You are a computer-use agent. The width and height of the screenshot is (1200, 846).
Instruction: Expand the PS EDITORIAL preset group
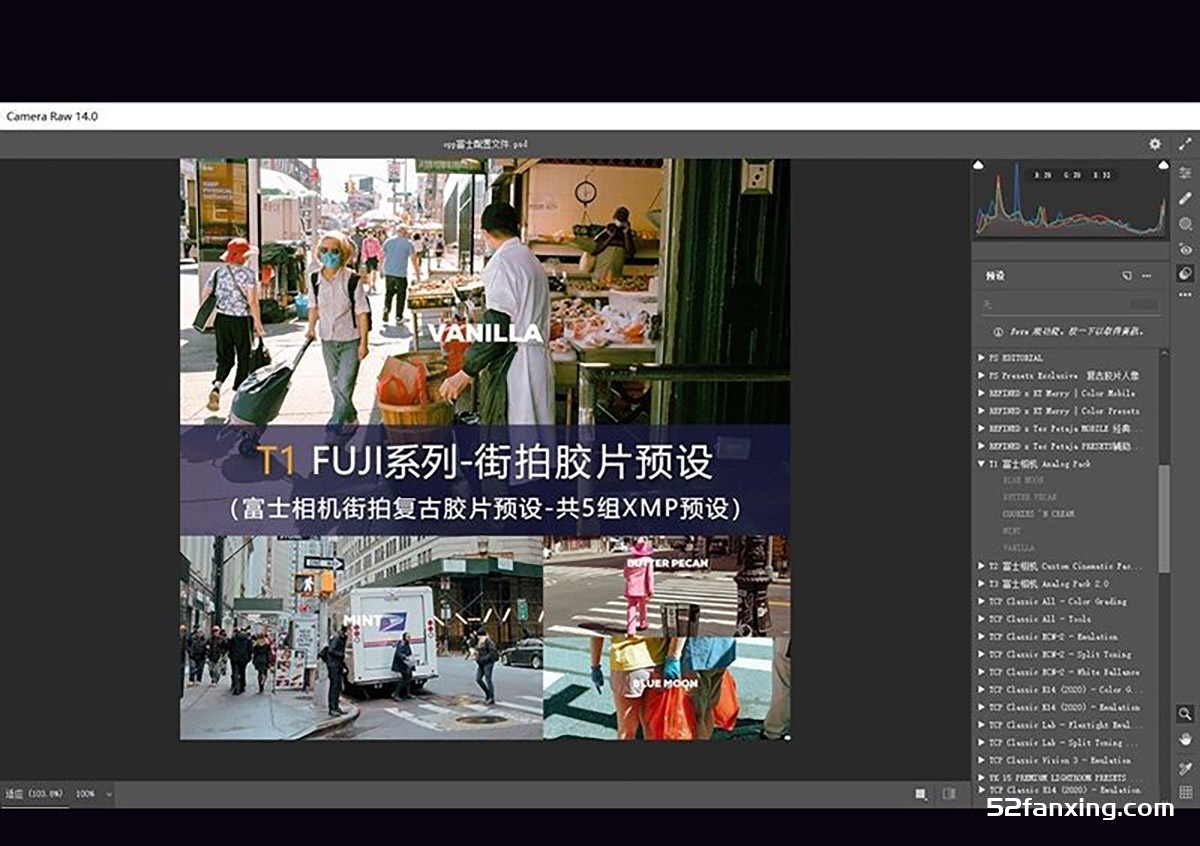click(x=981, y=357)
